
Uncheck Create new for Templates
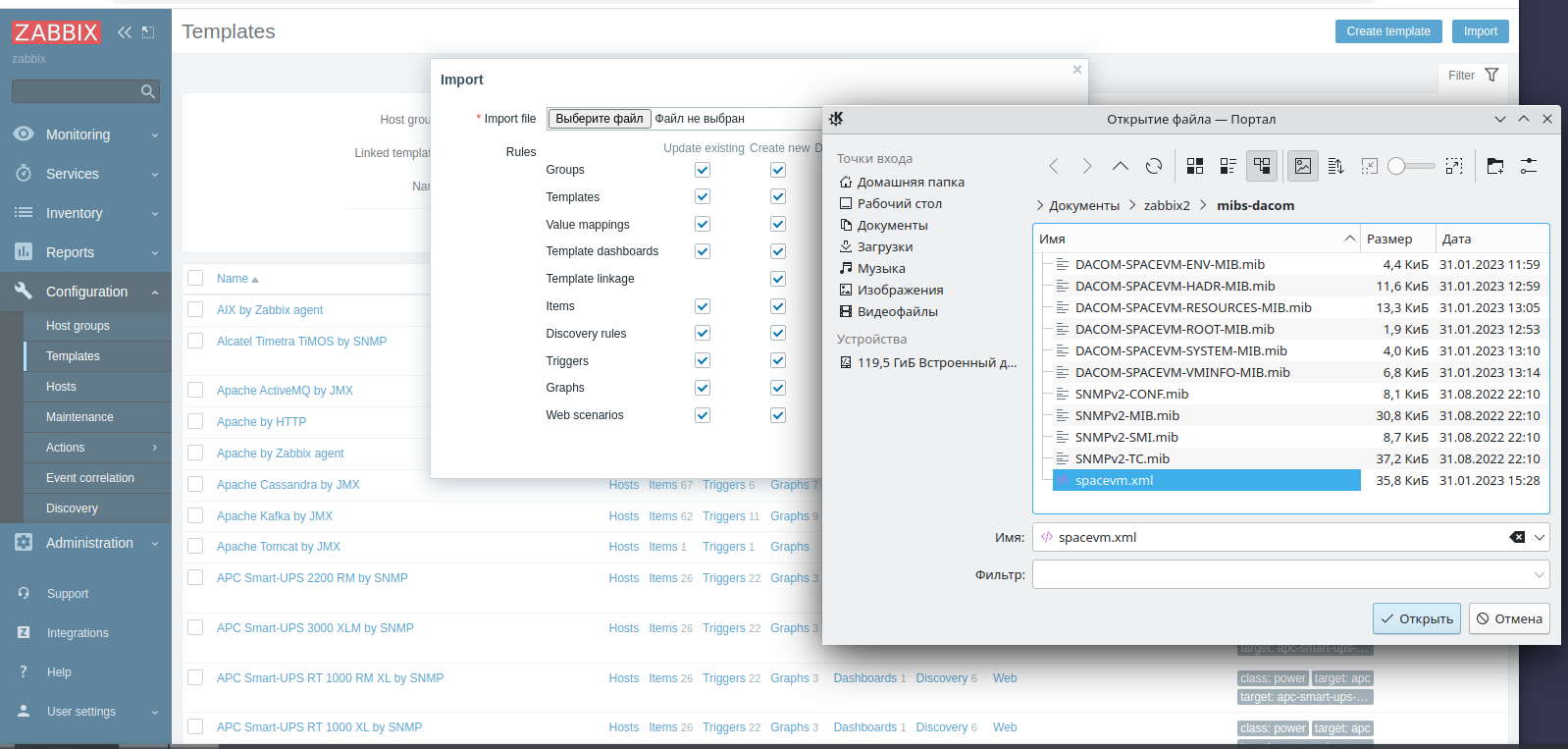point(778,197)
